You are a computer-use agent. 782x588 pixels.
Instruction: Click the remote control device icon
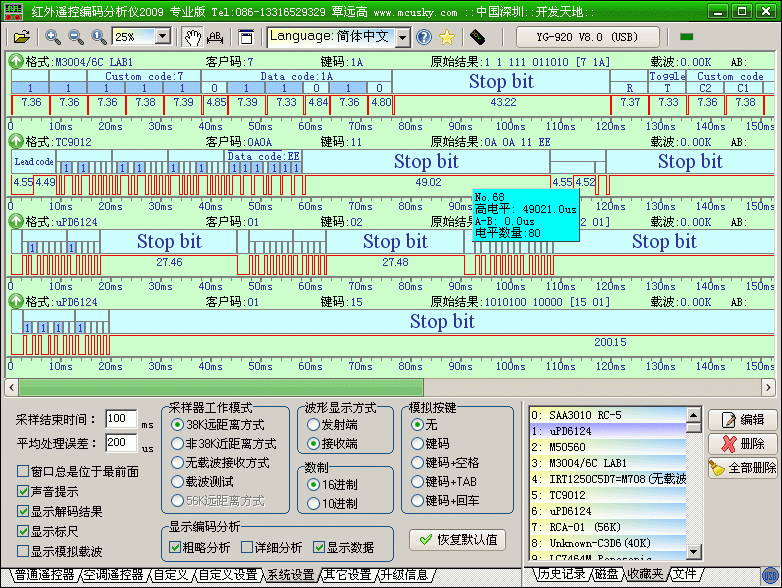[x=477, y=37]
